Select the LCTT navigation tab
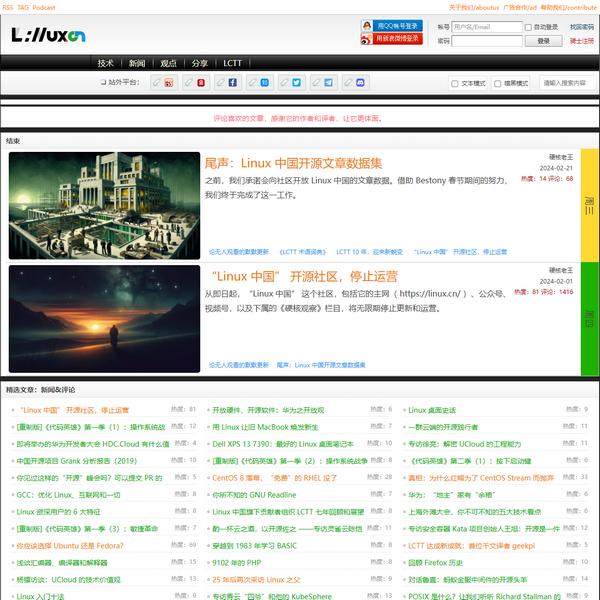 coord(232,62)
